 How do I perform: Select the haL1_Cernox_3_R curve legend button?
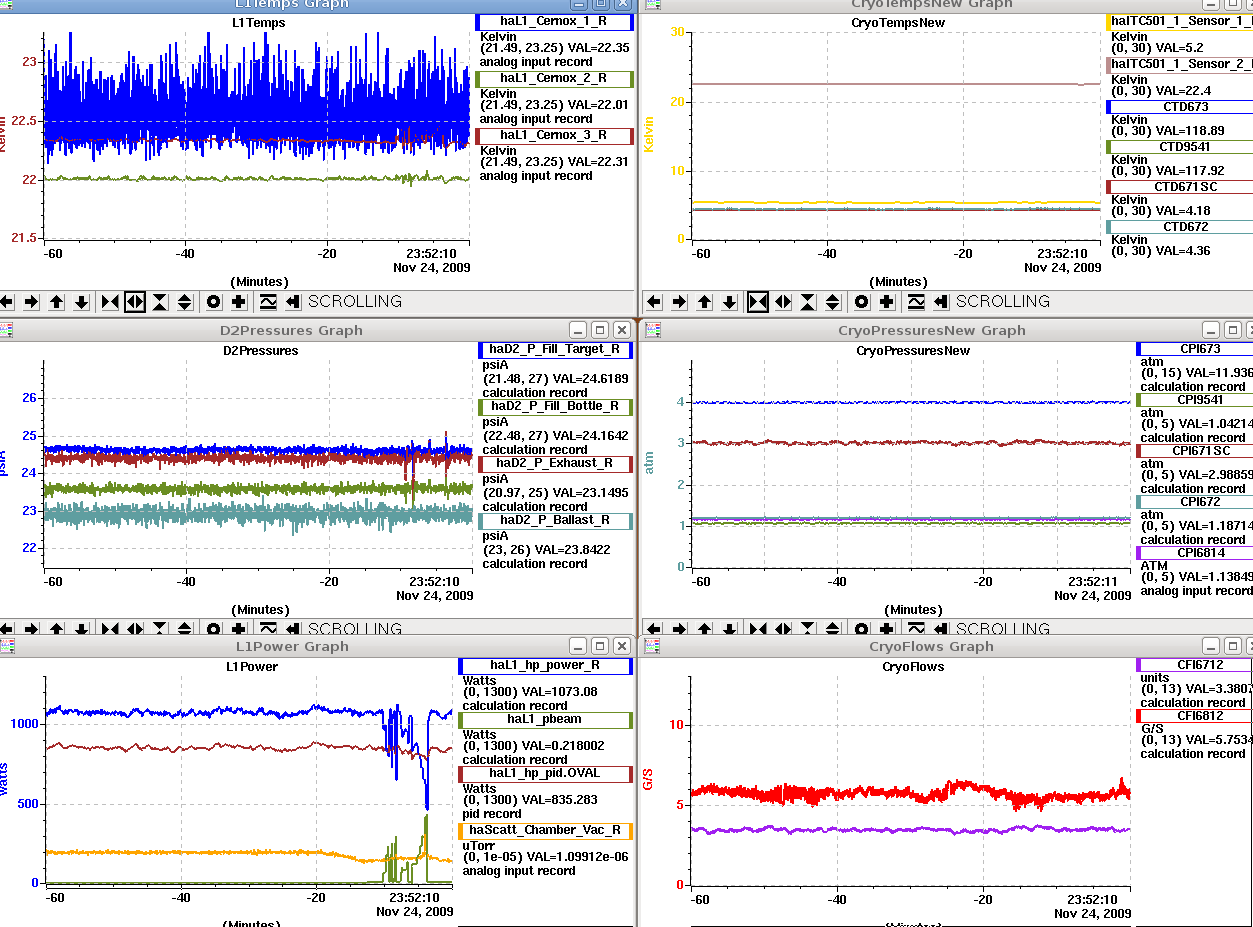(x=554, y=135)
